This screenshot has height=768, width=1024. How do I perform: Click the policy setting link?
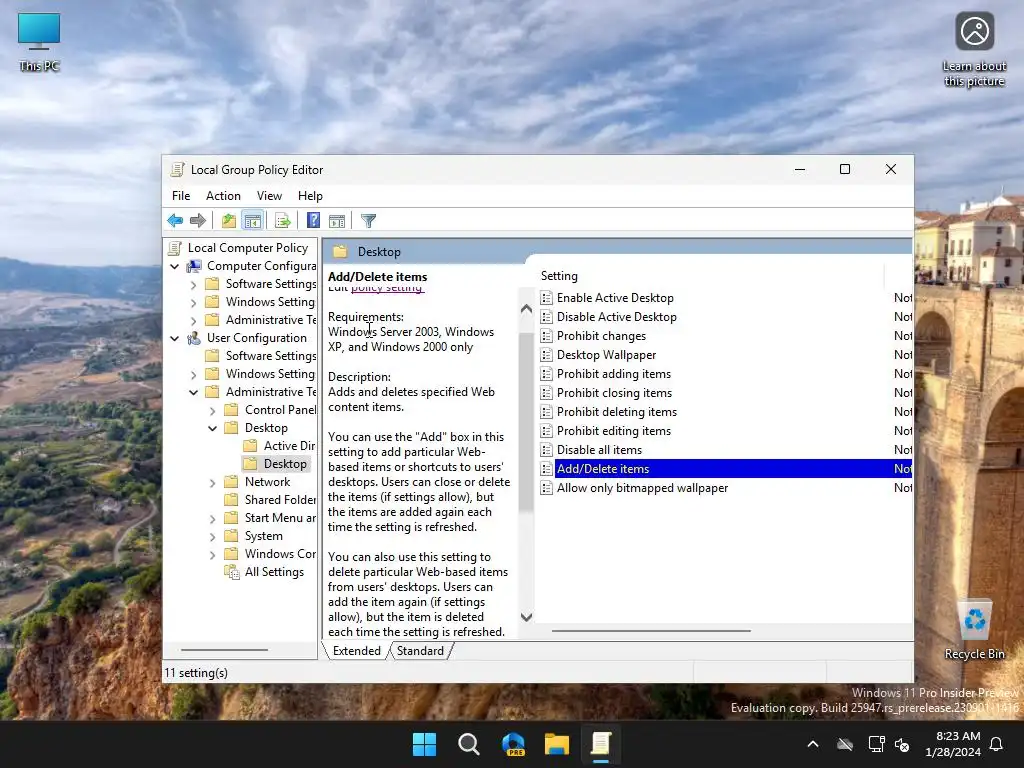click(x=388, y=288)
